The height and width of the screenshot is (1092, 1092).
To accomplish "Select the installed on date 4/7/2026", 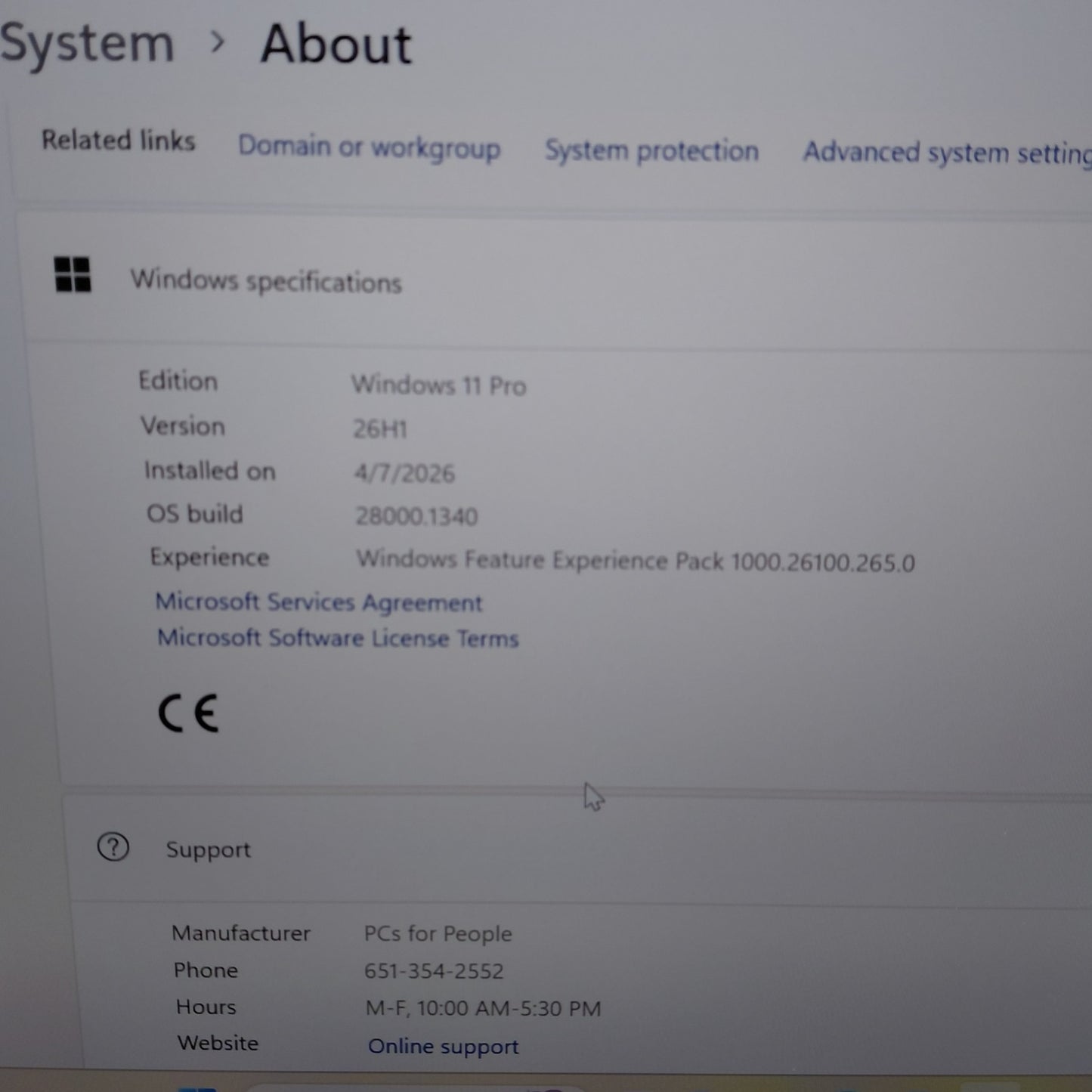I will point(404,473).
